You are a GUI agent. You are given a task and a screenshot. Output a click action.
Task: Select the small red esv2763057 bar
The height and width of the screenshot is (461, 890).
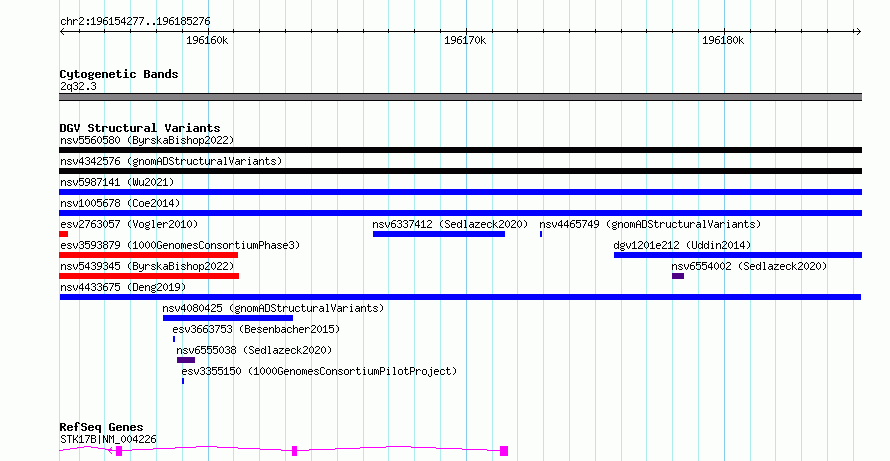coord(64,234)
